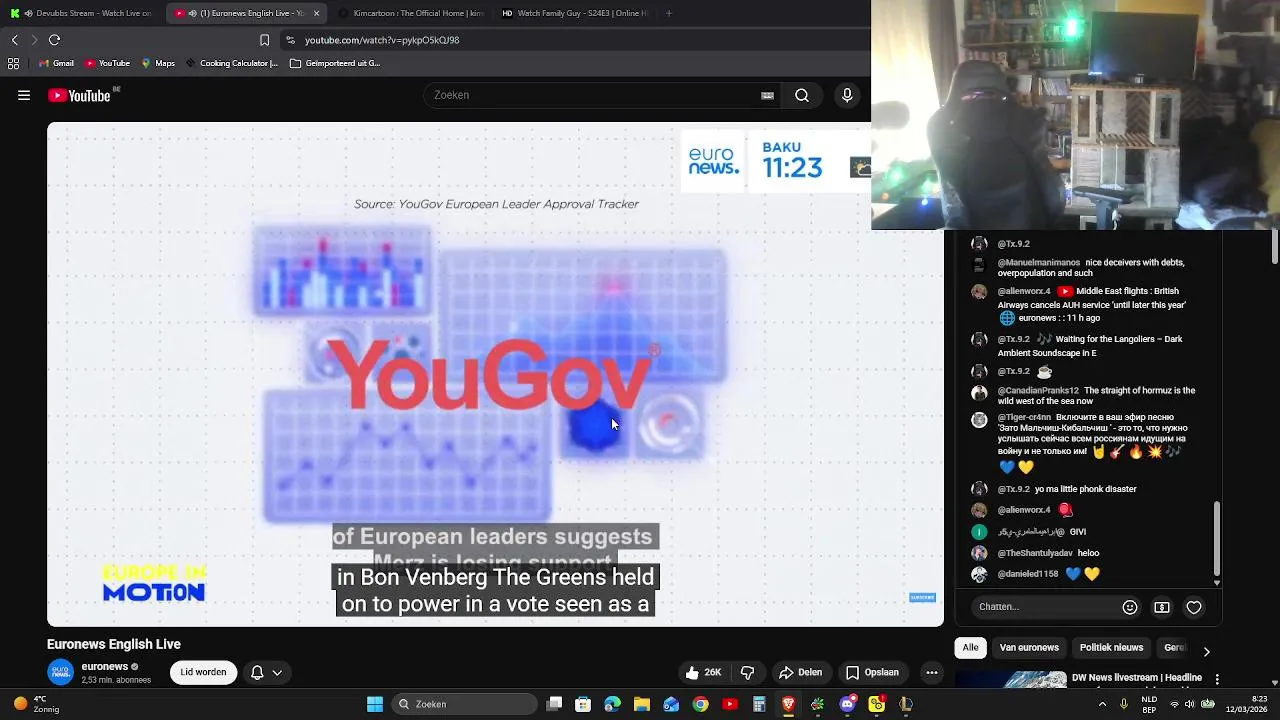
Task: Open Super Chat purchase icon in chat
Action: point(1162,607)
